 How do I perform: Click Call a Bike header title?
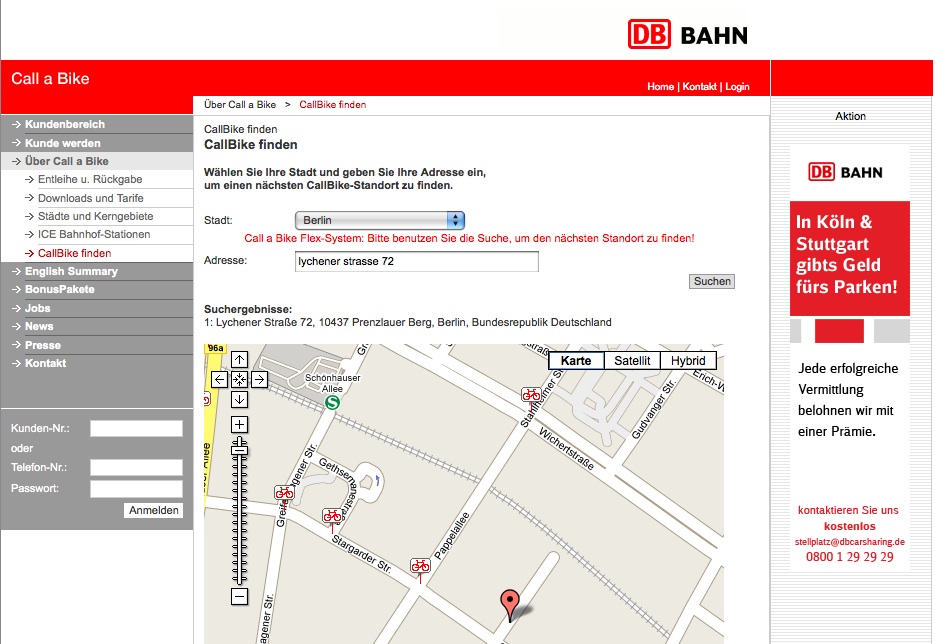point(50,79)
